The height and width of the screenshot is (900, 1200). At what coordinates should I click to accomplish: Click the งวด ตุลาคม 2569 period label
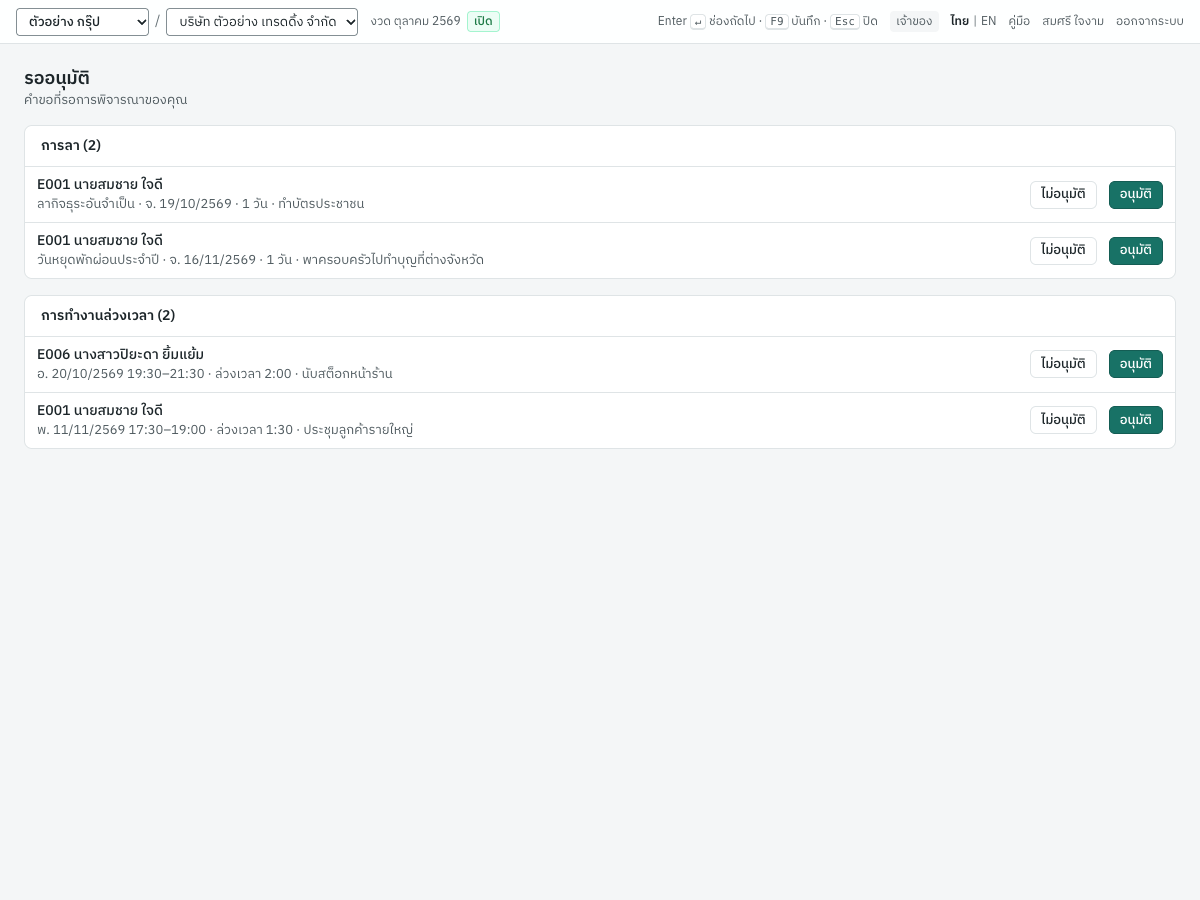pos(415,21)
